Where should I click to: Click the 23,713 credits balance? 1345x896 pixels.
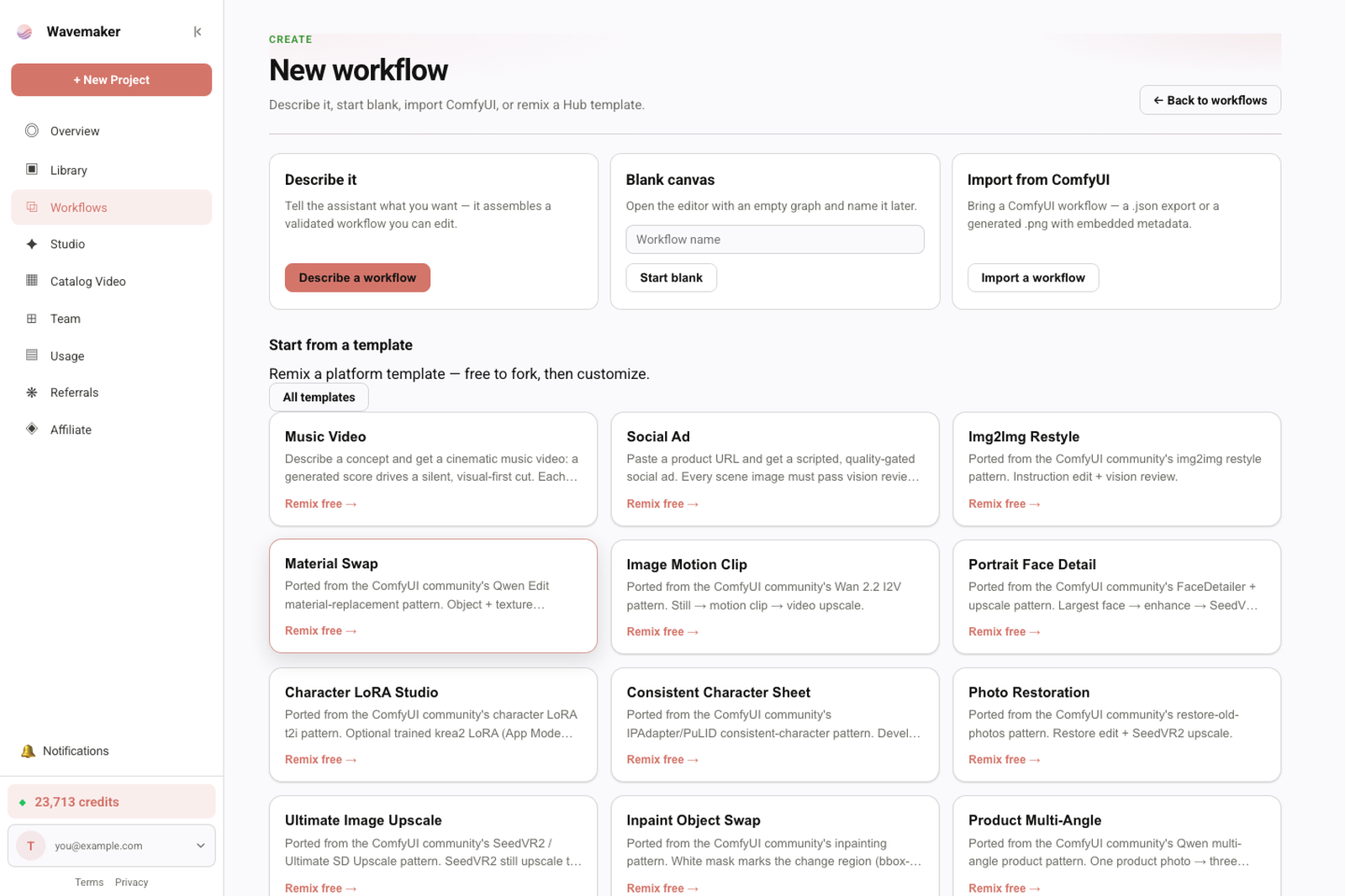click(x=112, y=802)
